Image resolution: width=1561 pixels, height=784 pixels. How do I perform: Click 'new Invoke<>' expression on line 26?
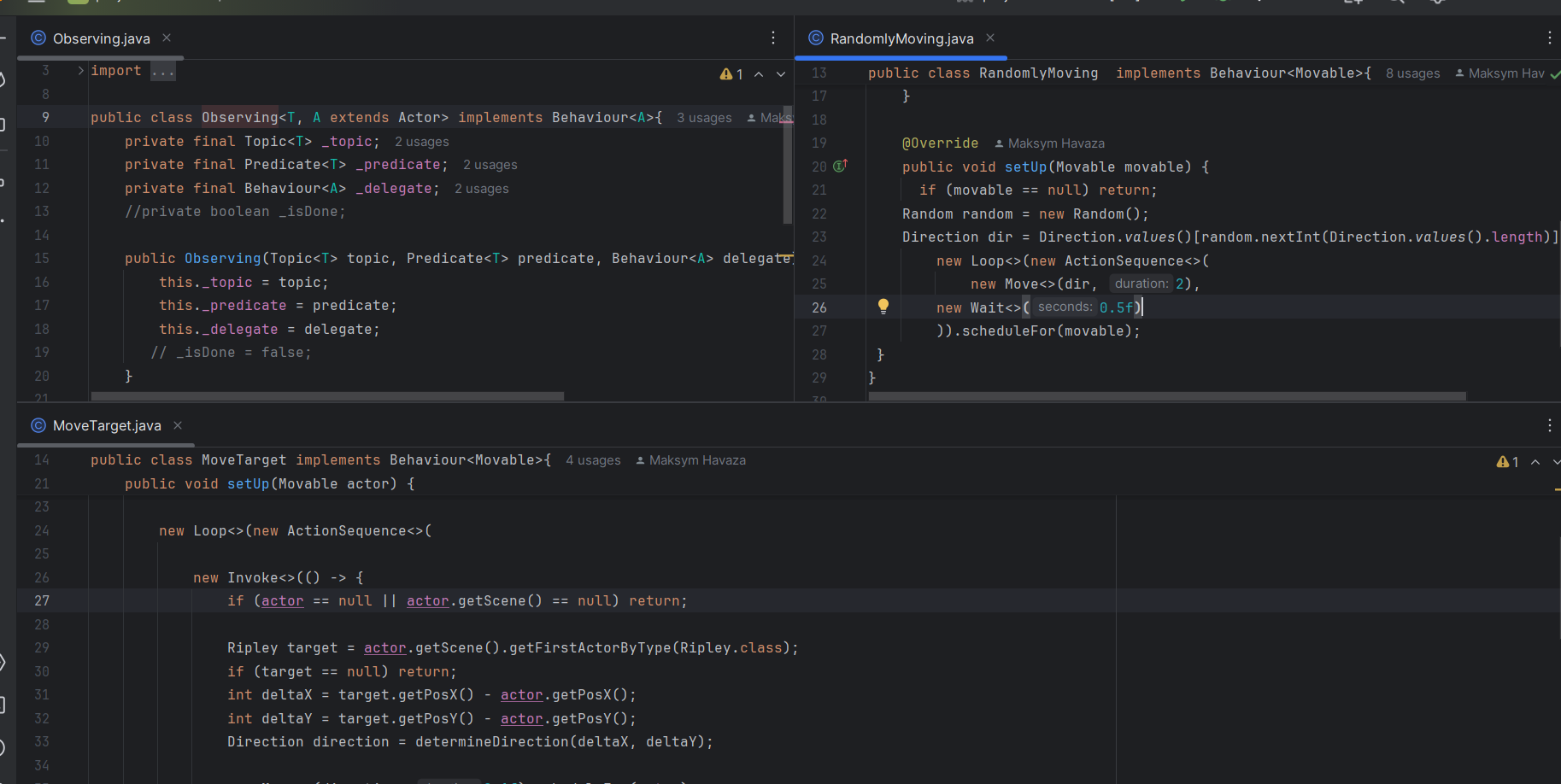[x=244, y=578]
